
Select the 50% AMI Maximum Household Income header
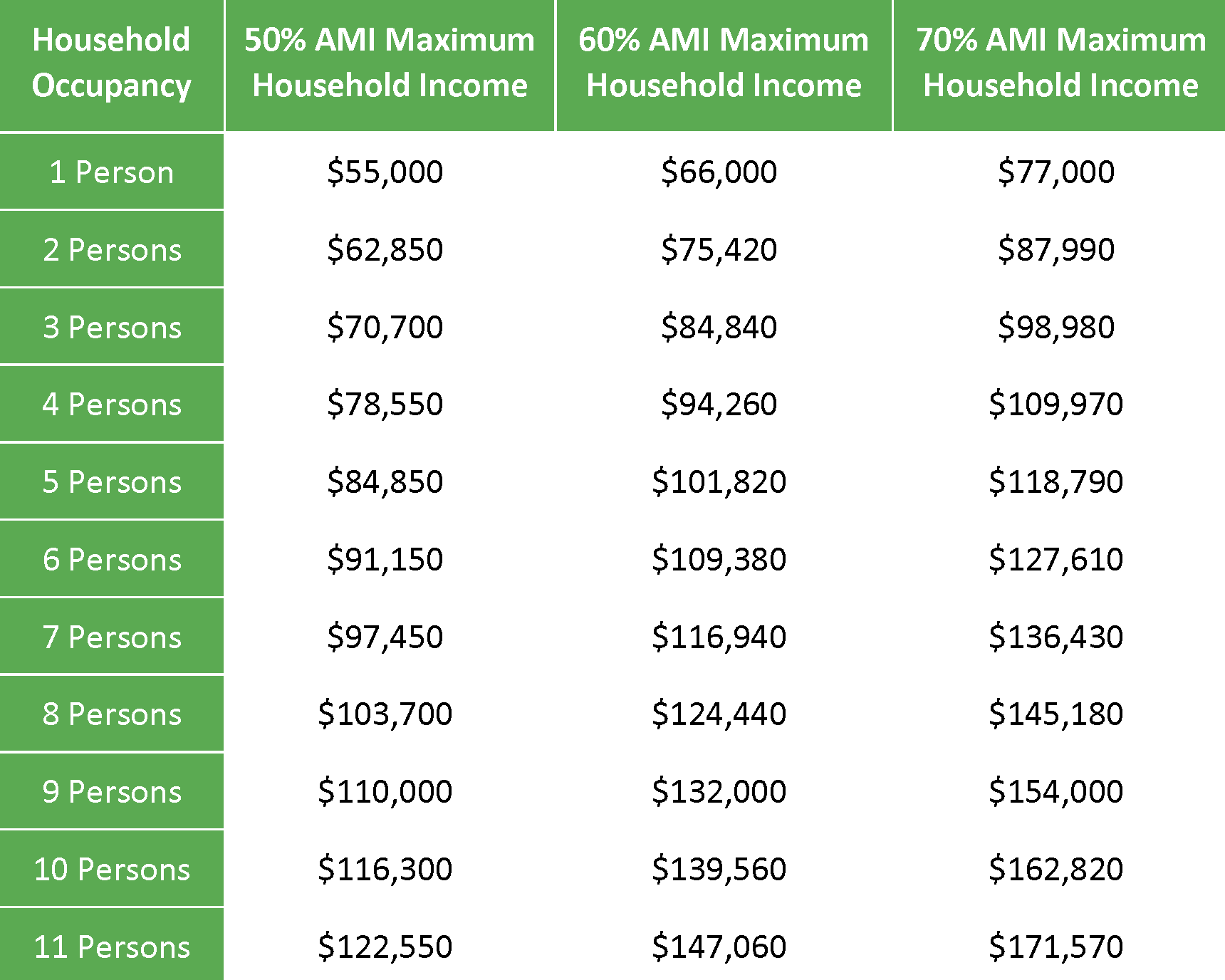click(x=390, y=65)
